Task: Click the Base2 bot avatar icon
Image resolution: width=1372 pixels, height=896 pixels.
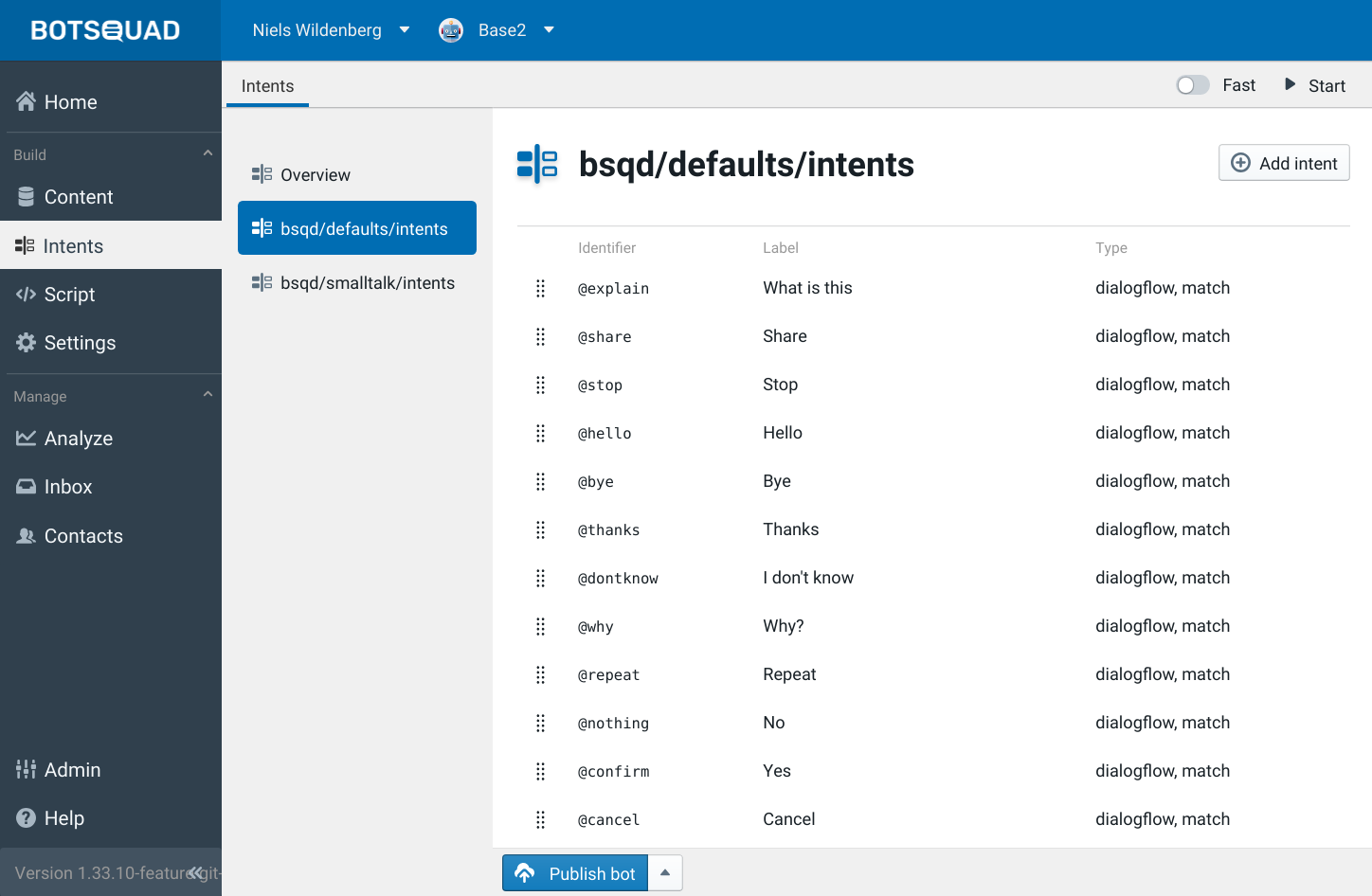Action: pos(451,30)
